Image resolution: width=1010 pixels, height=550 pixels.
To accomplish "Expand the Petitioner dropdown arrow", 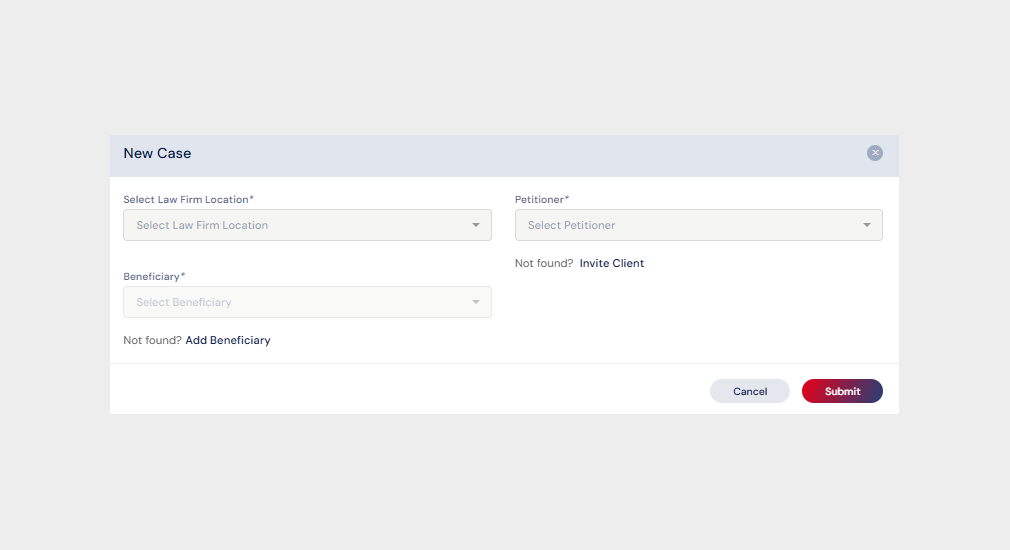I will 867,225.
